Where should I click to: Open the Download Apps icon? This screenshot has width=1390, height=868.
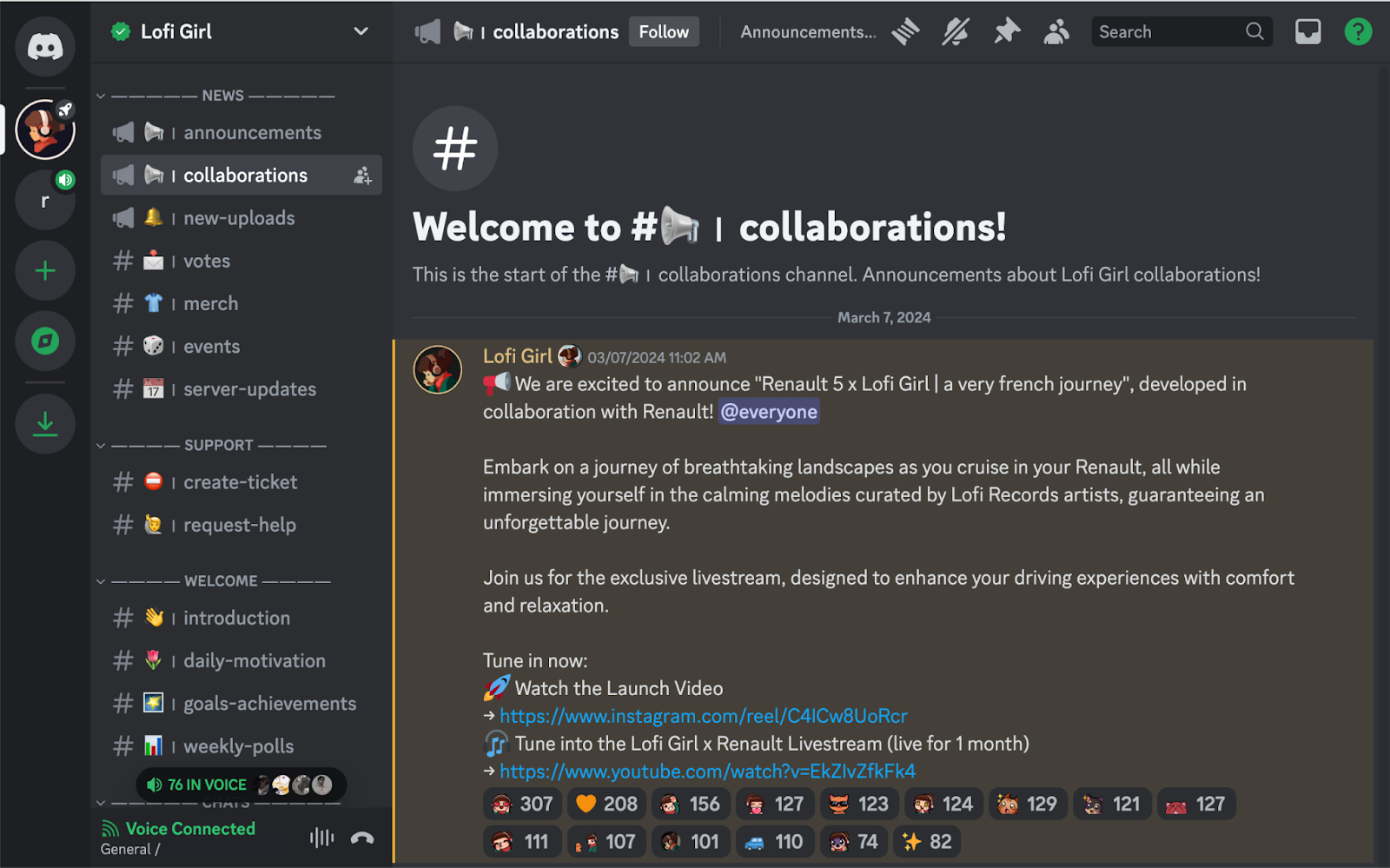coord(45,424)
